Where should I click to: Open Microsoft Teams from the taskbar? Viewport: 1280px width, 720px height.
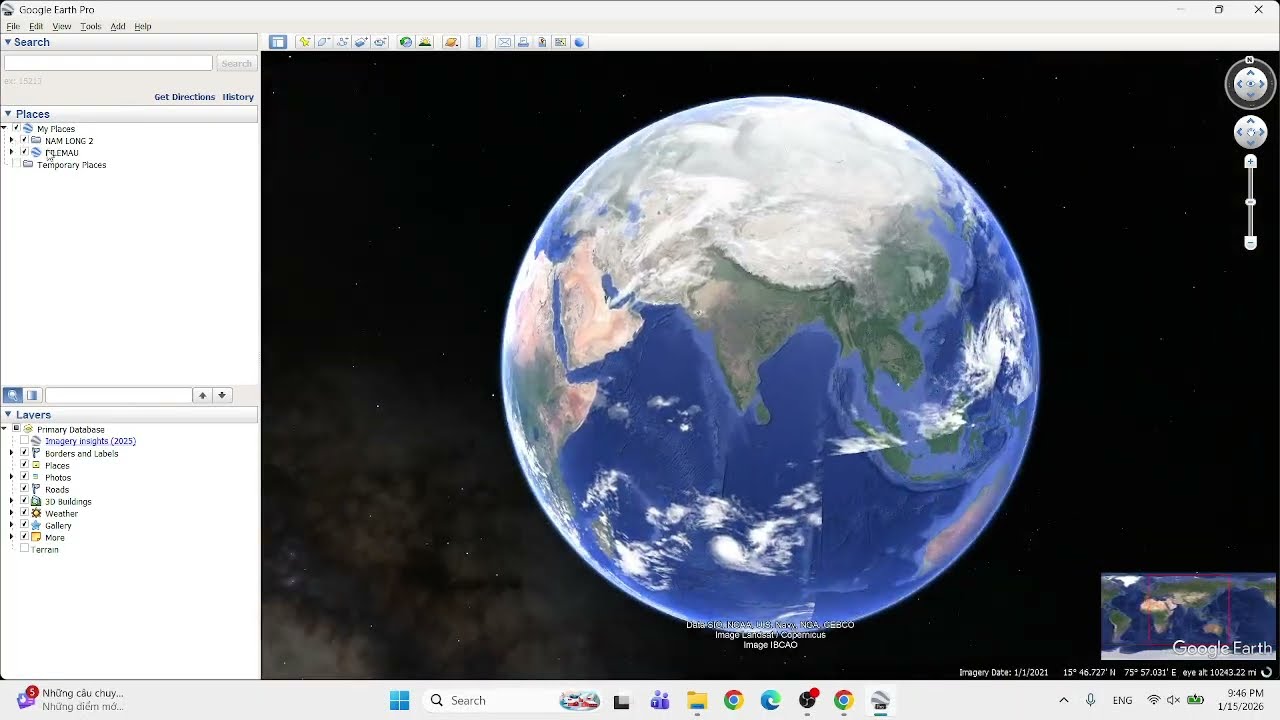(660, 700)
